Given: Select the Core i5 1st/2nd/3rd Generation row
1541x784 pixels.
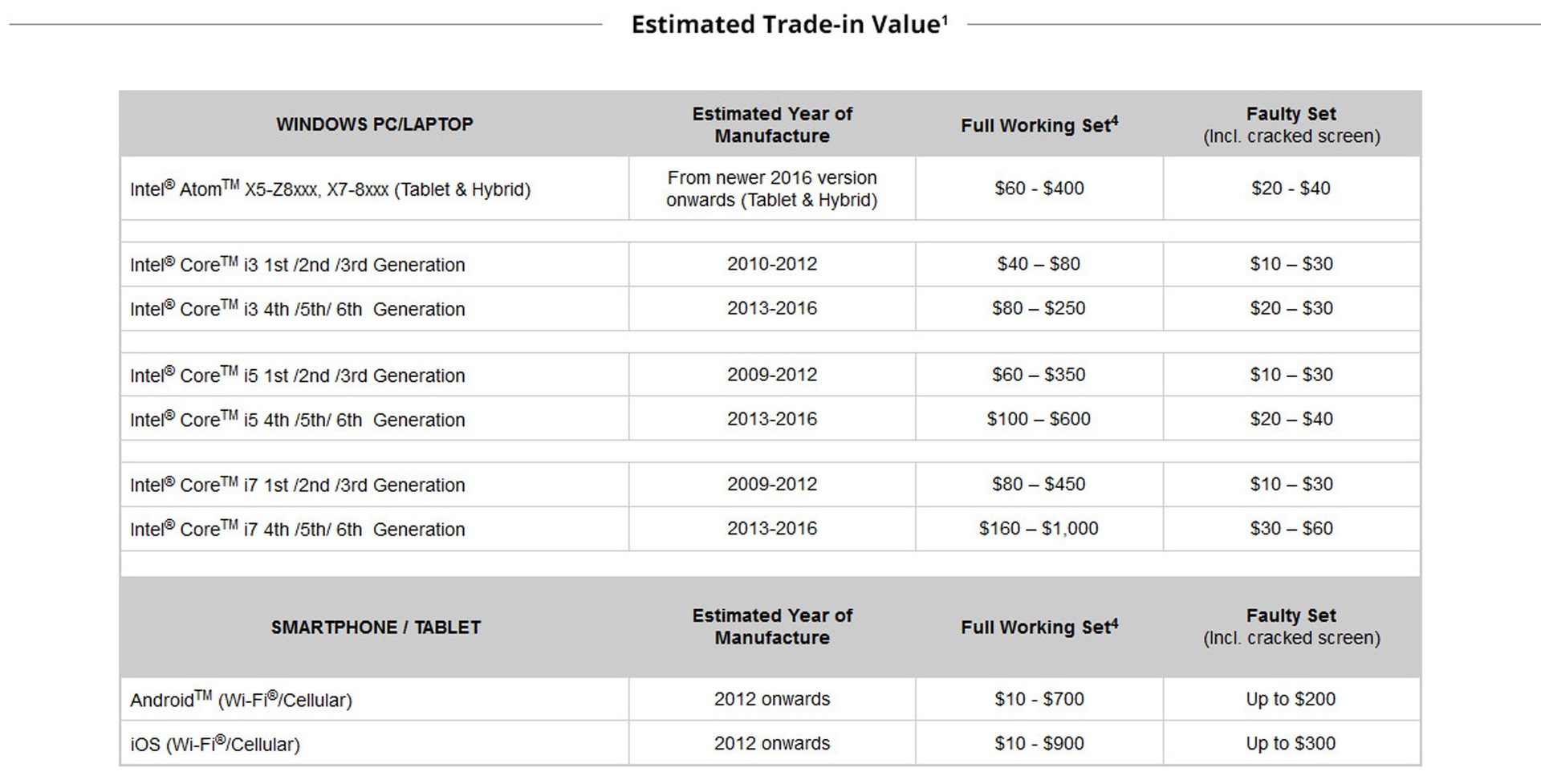Looking at the screenshot, I should (770, 375).
